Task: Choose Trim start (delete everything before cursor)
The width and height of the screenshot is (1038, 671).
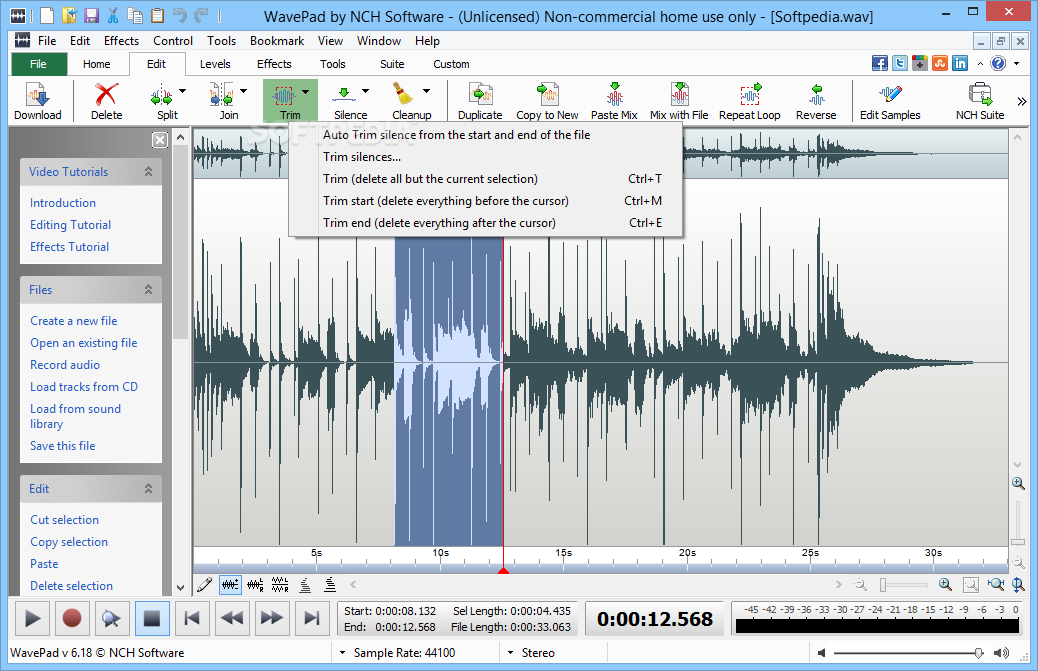Action: (x=485, y=201)
